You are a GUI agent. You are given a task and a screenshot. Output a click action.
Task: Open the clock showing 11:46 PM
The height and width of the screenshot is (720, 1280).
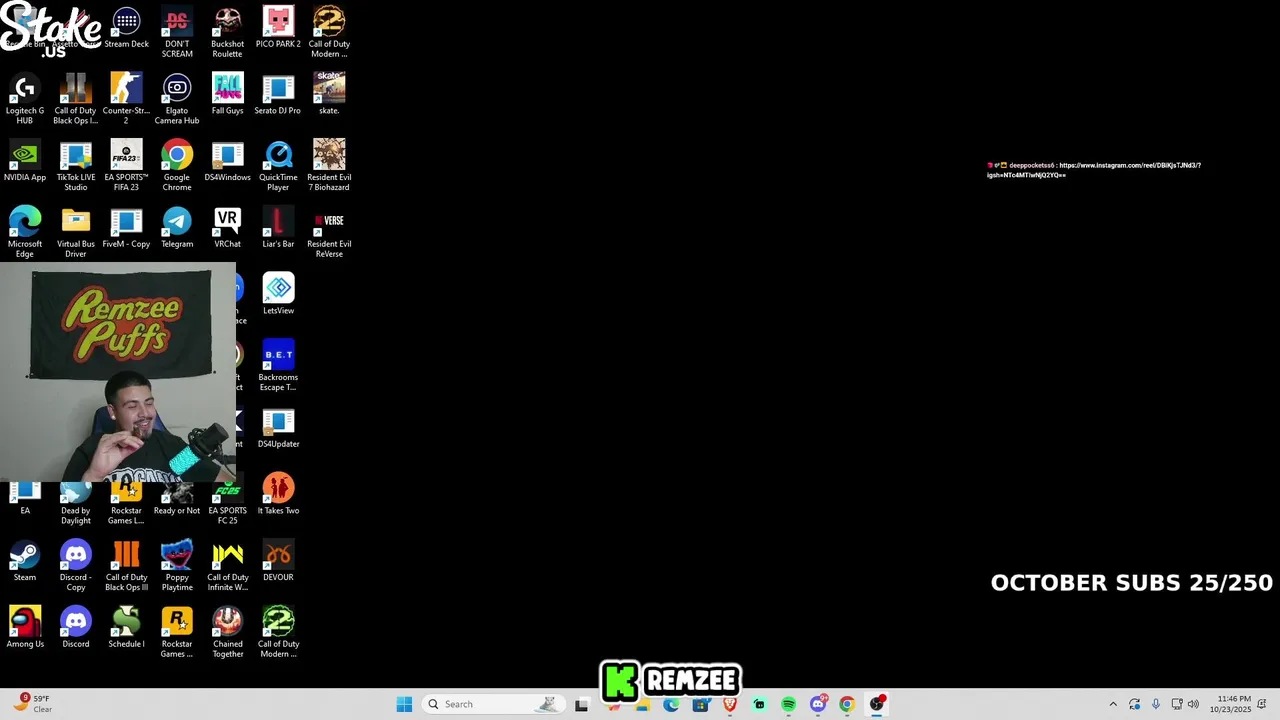pyautogui.click(x=1230, y=704)
